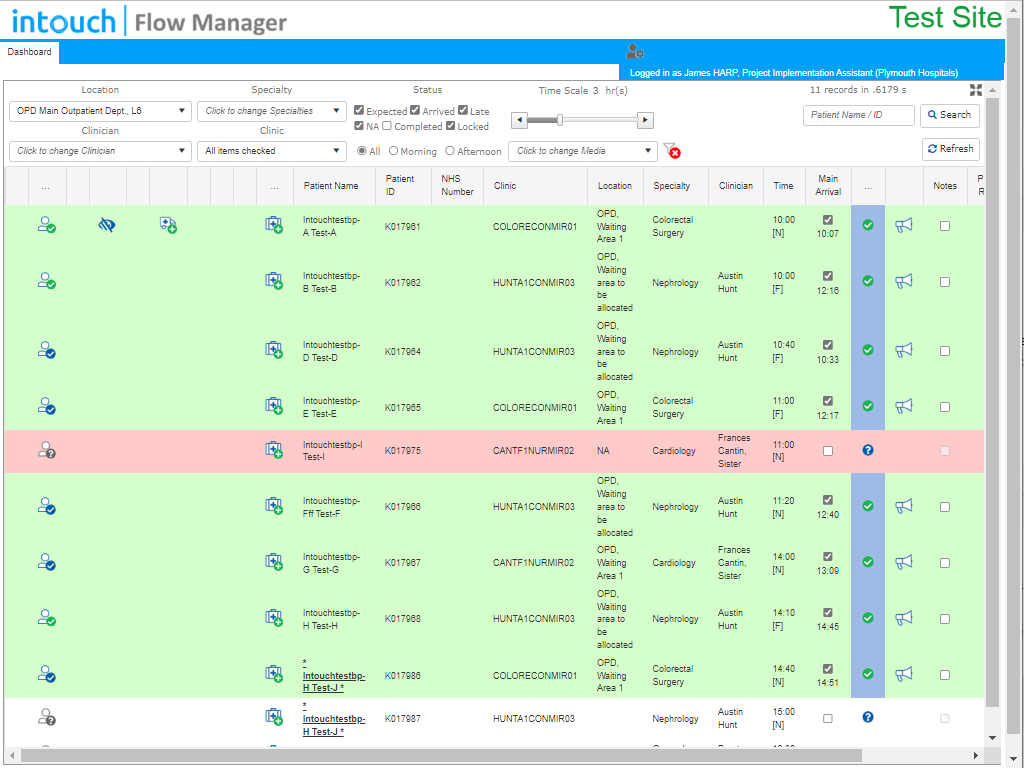1024x768 pixels.
Task: Click megaphone call icon for Test-A row
Action: [904, 225]
